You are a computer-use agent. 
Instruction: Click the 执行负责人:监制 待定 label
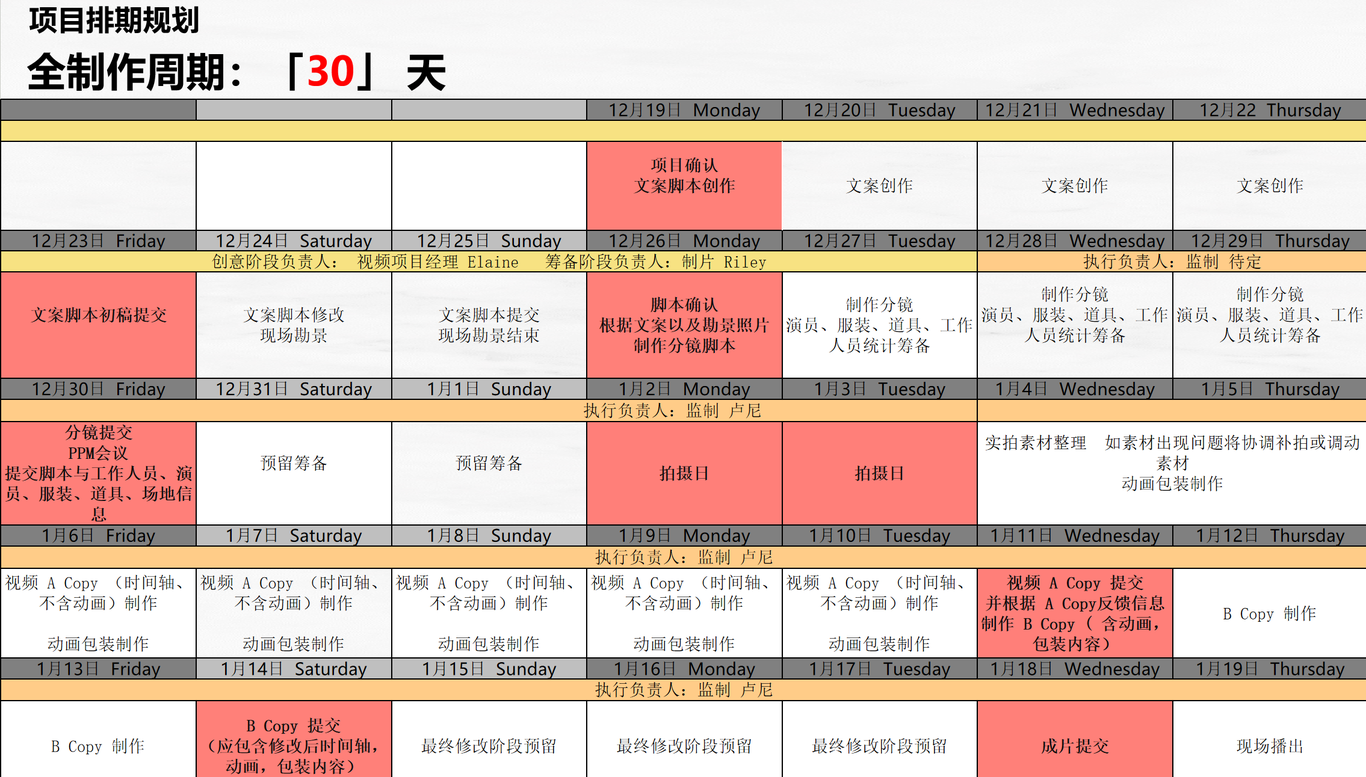[x=1172, y=262]
